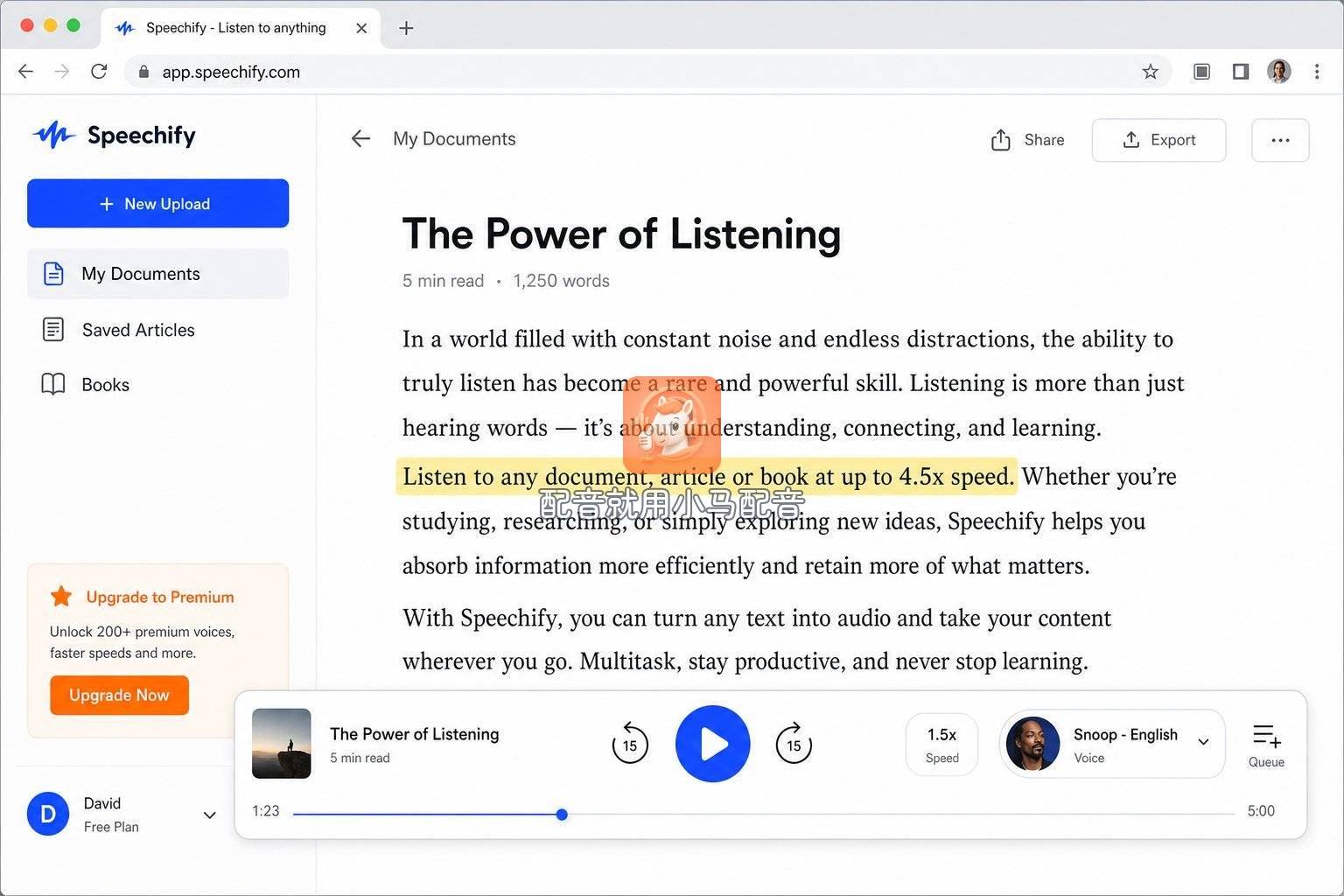
Task: Export the document
Action: 1158,140
